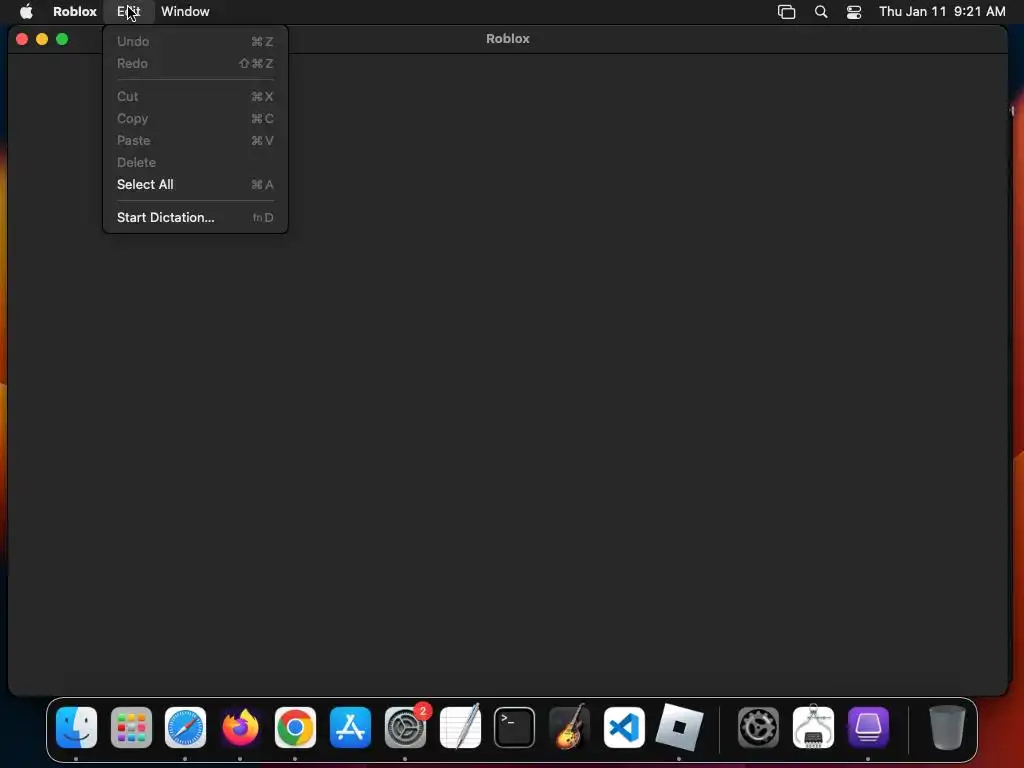Launch Firefox from the Dock
1024x768 pixels.
[240, 727]
